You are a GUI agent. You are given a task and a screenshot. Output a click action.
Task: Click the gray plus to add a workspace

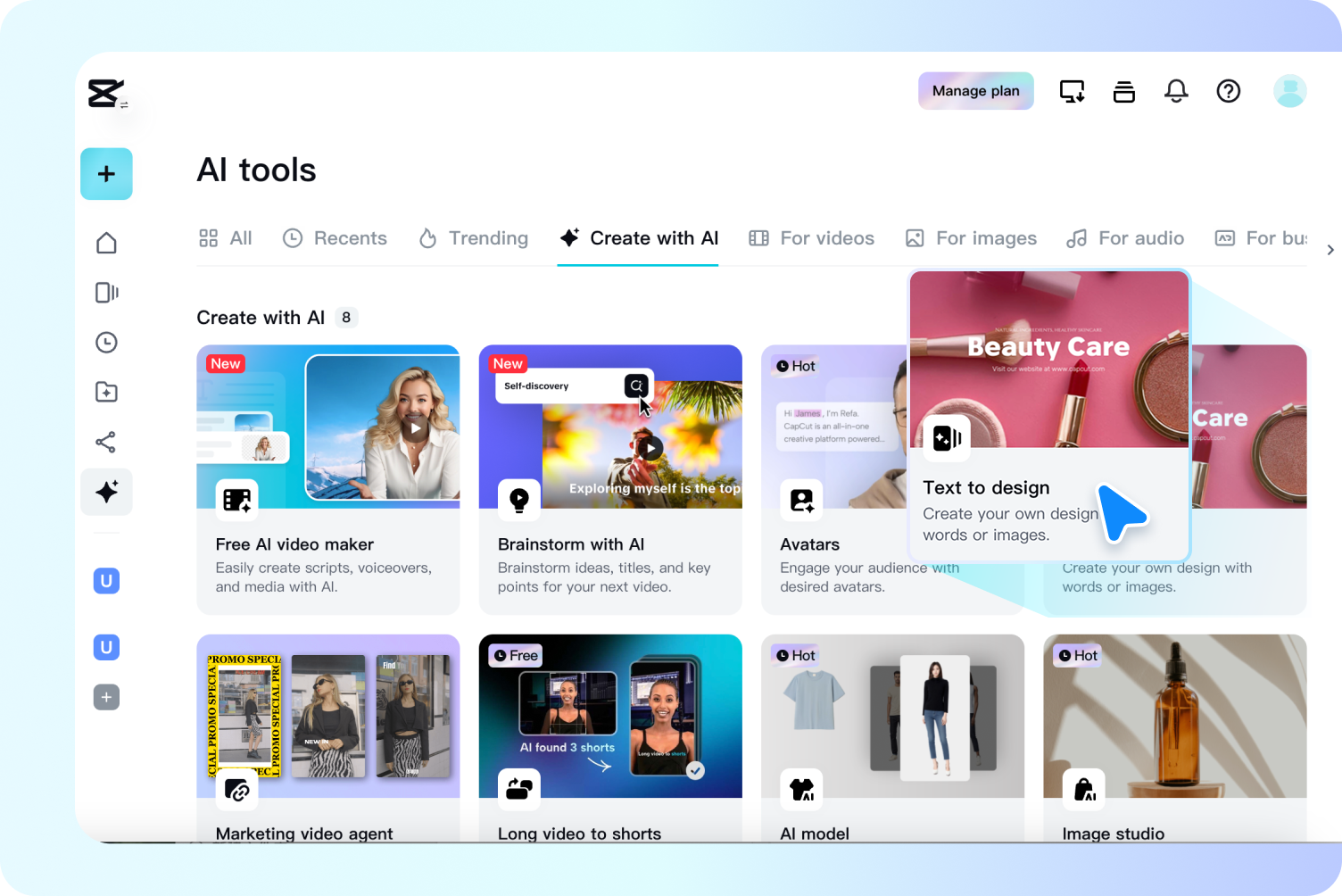coord(106,697)
